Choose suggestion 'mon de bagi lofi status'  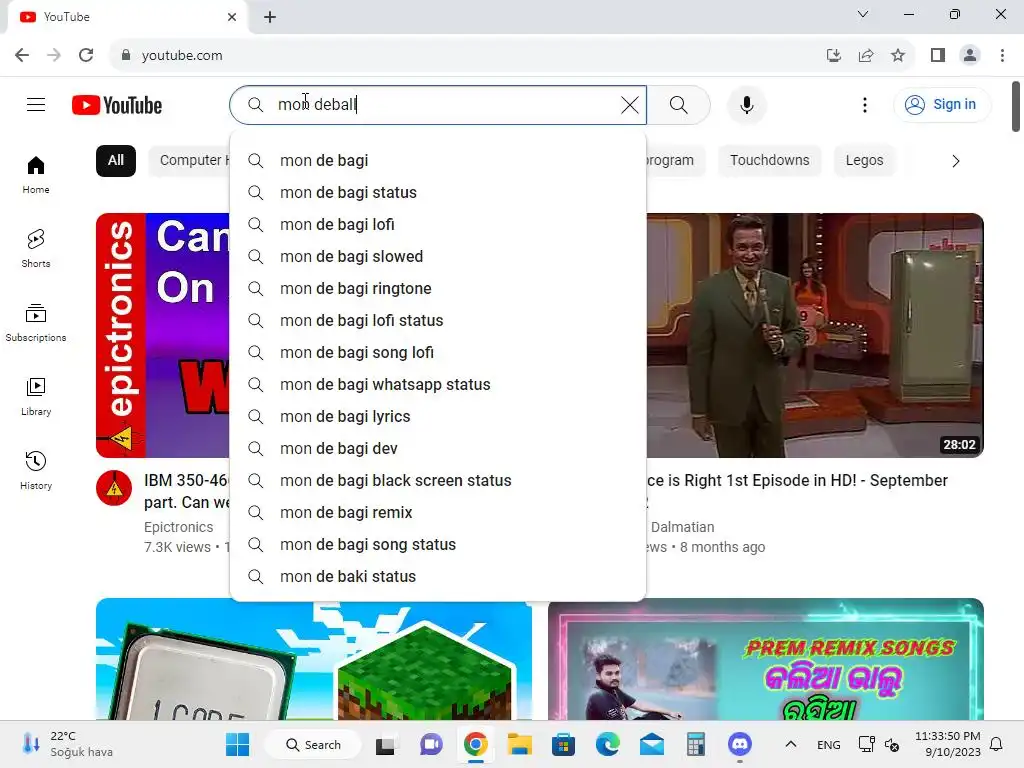click(438, 321)
